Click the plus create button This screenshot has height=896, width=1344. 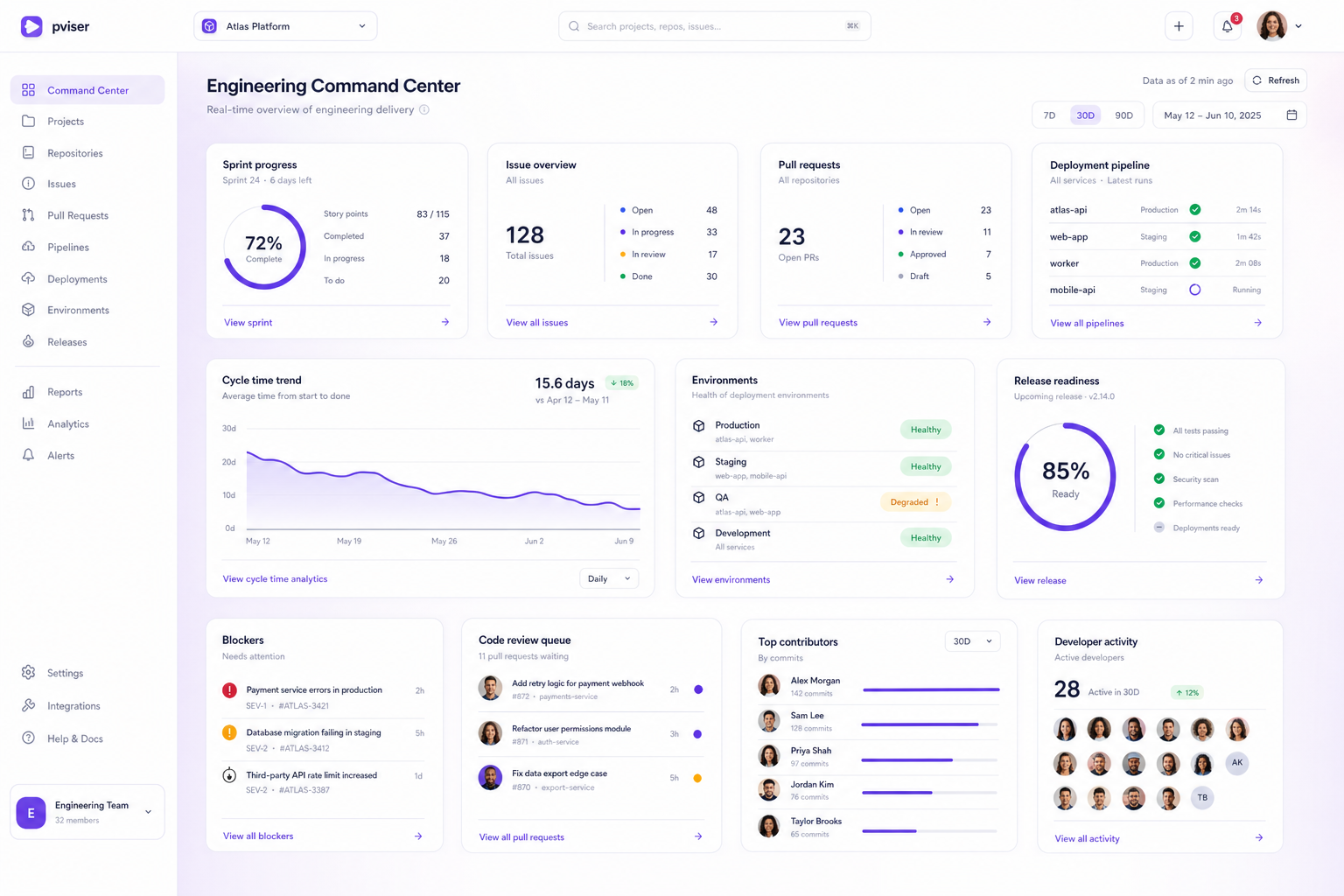pos(1179,26)
